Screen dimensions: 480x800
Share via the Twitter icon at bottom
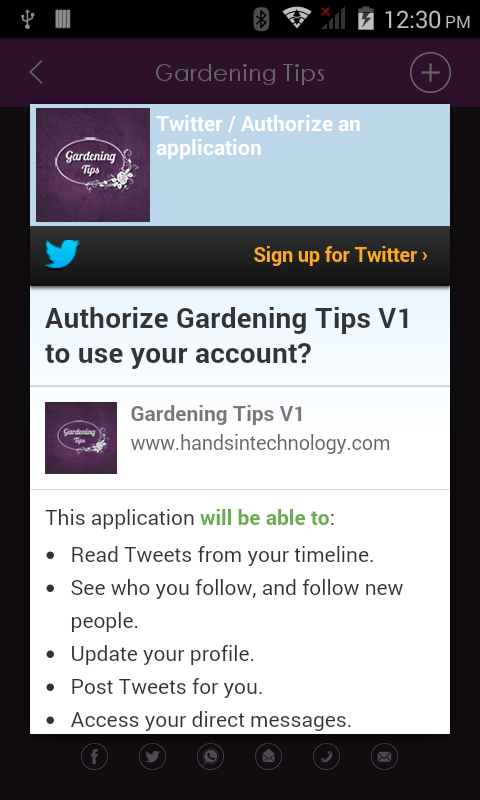click(153, 756)
